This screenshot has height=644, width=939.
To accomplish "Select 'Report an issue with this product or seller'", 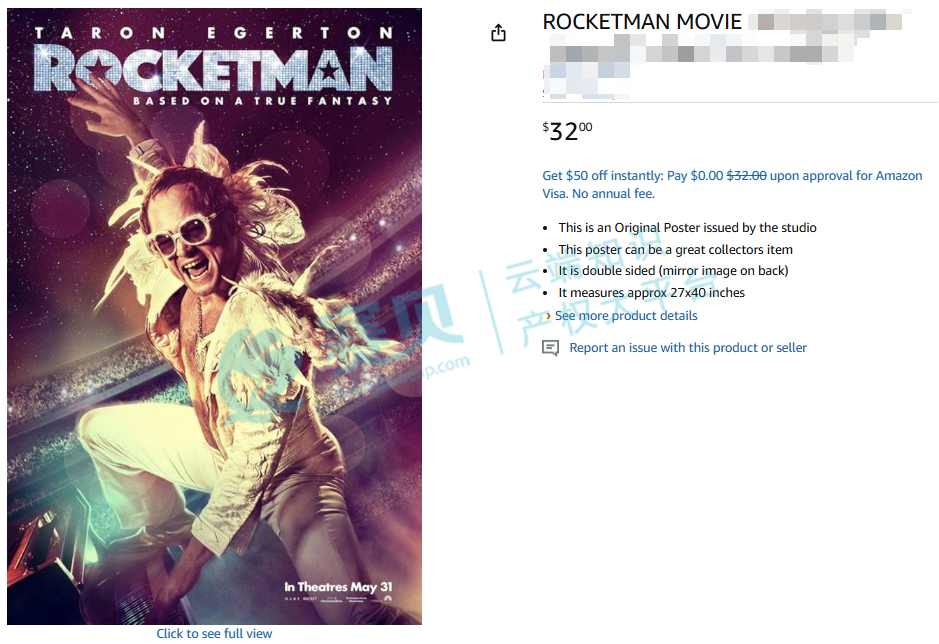I will 688,347.
